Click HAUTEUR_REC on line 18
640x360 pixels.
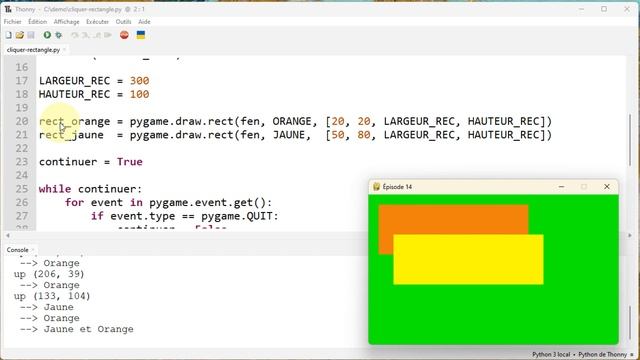pos(74,94)
